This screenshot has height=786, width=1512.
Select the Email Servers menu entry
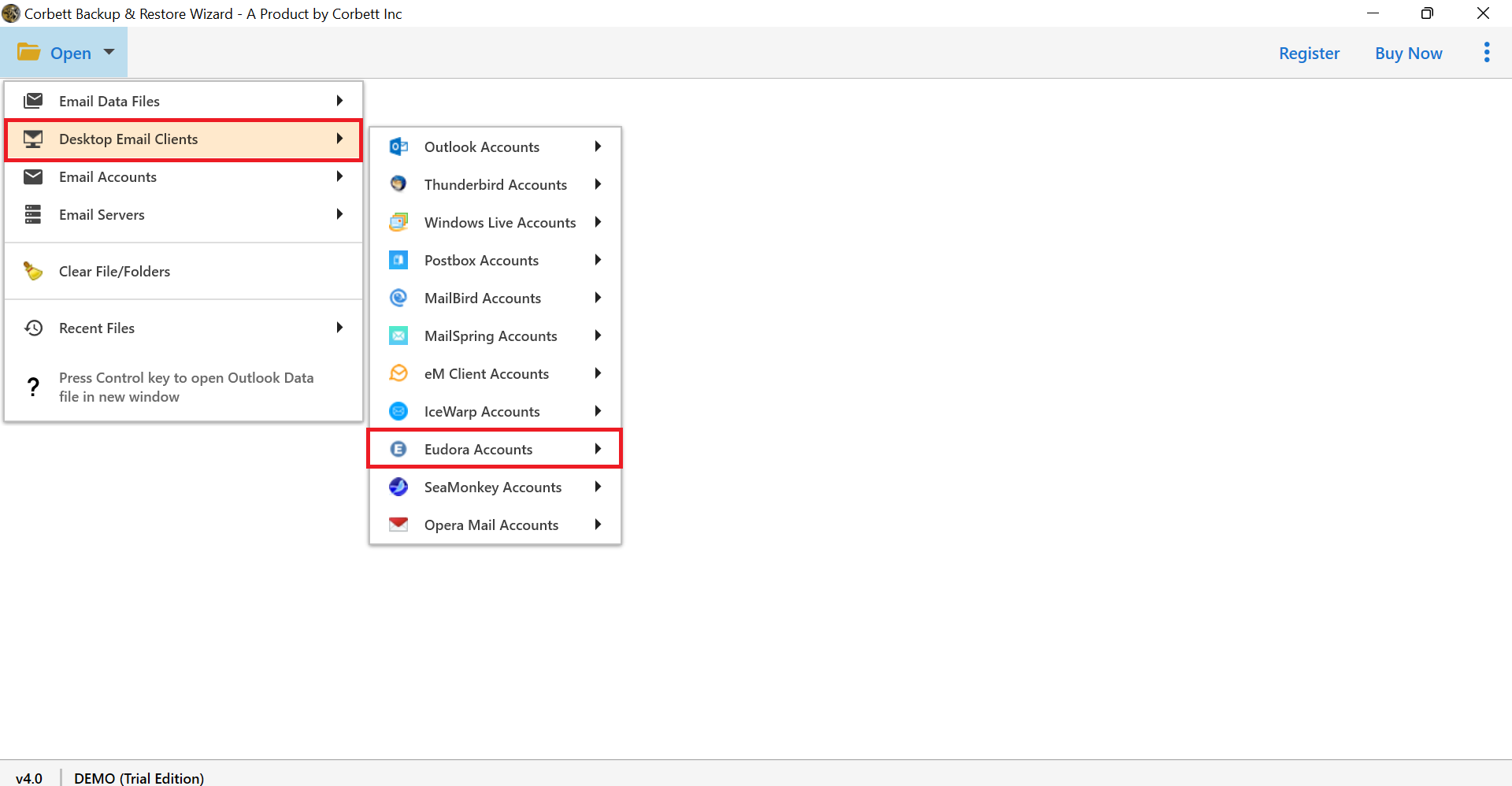coord(183,214)
